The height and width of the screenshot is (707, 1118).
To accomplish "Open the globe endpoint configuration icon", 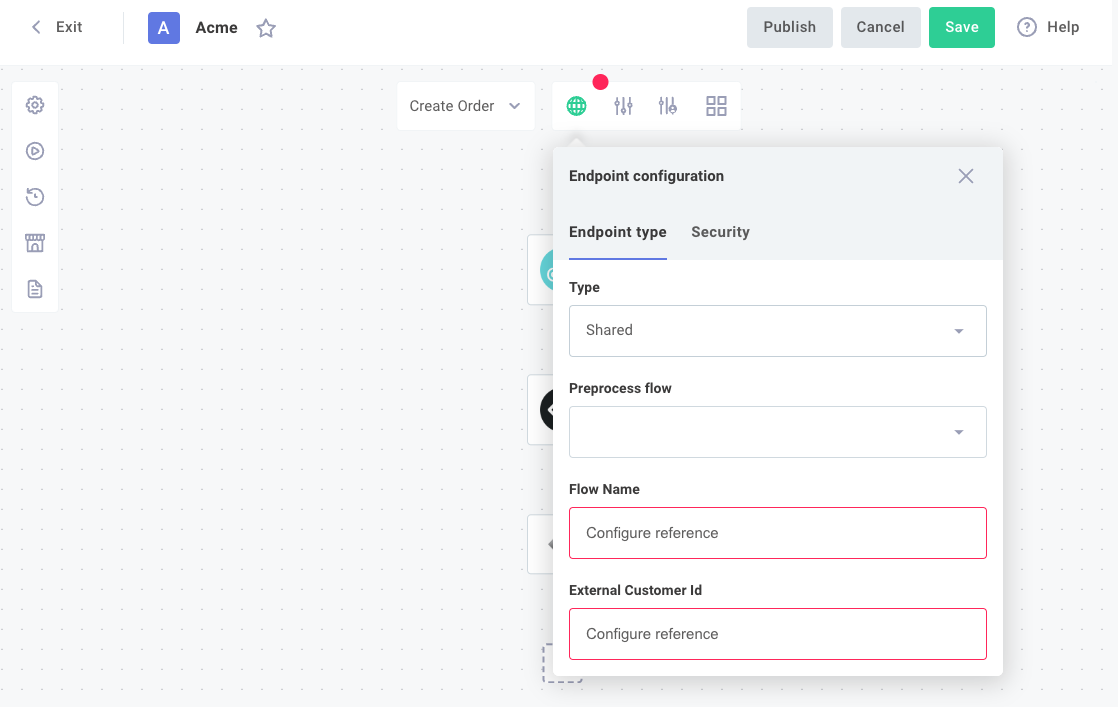I will coord(575,105).
